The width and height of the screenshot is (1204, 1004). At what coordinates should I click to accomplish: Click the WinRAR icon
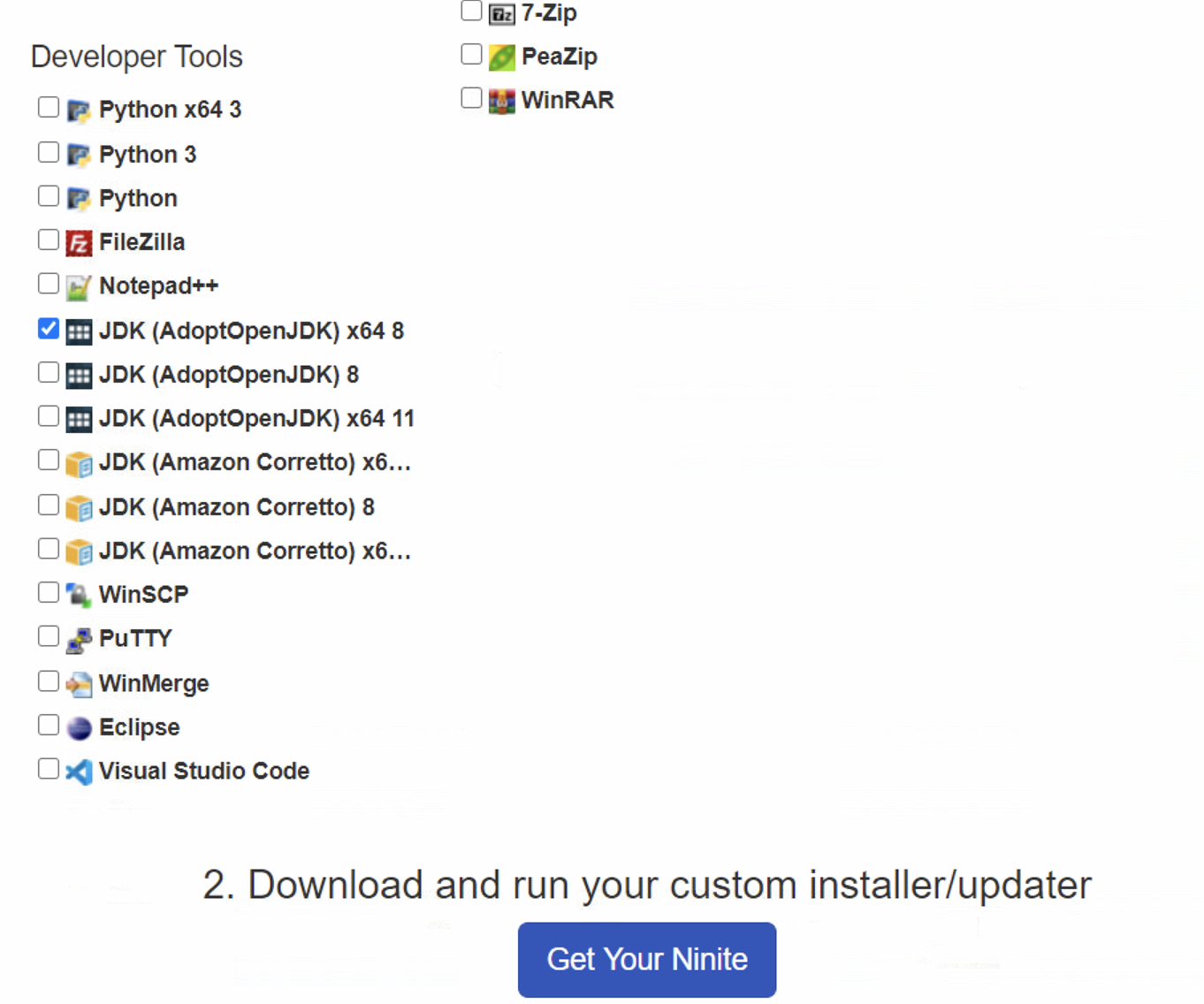pos(500,101)
